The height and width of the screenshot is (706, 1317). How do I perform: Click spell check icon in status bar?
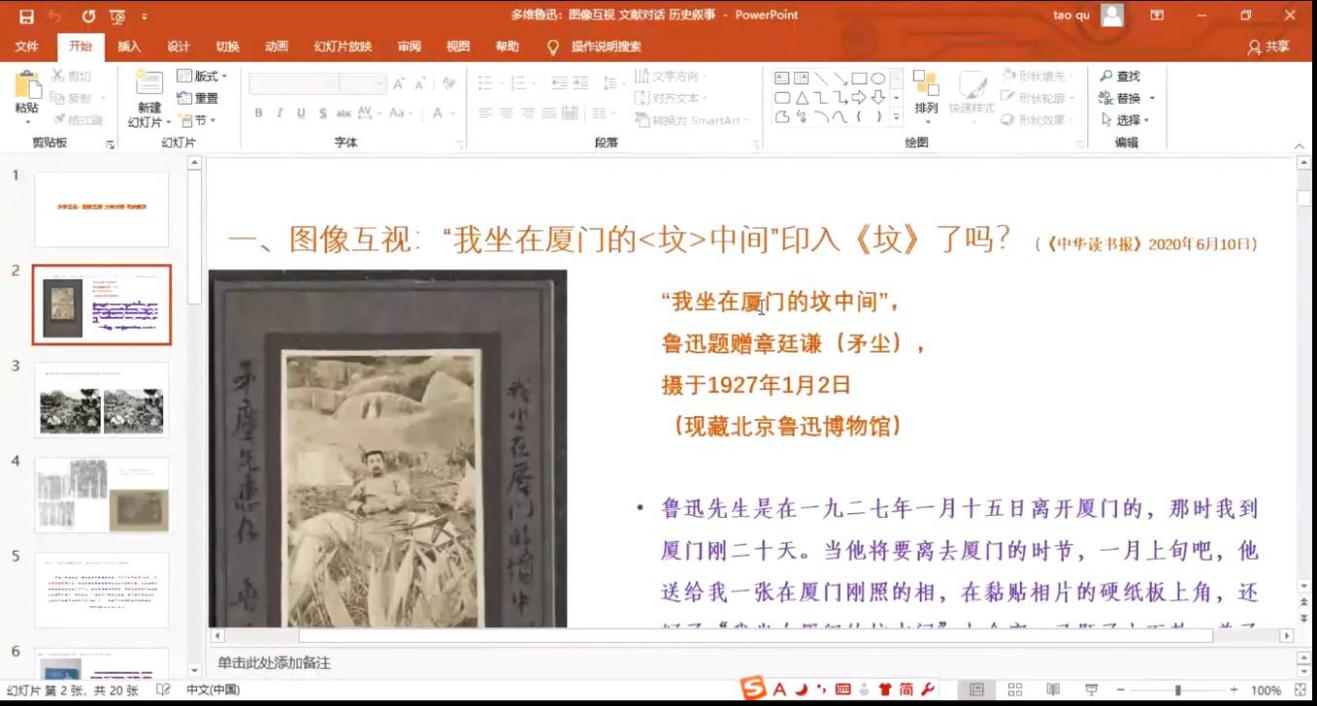point(164,690)
